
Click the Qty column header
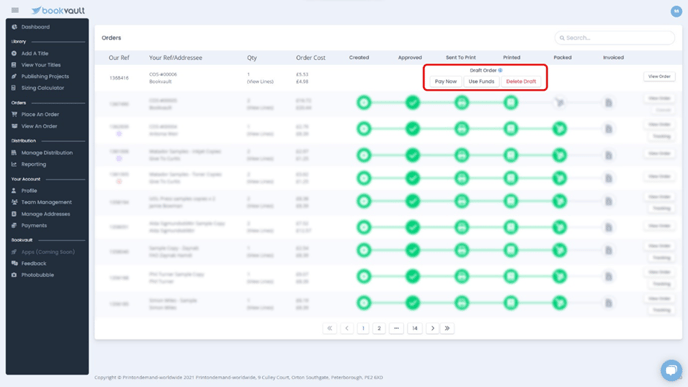(x=252, y=58)
